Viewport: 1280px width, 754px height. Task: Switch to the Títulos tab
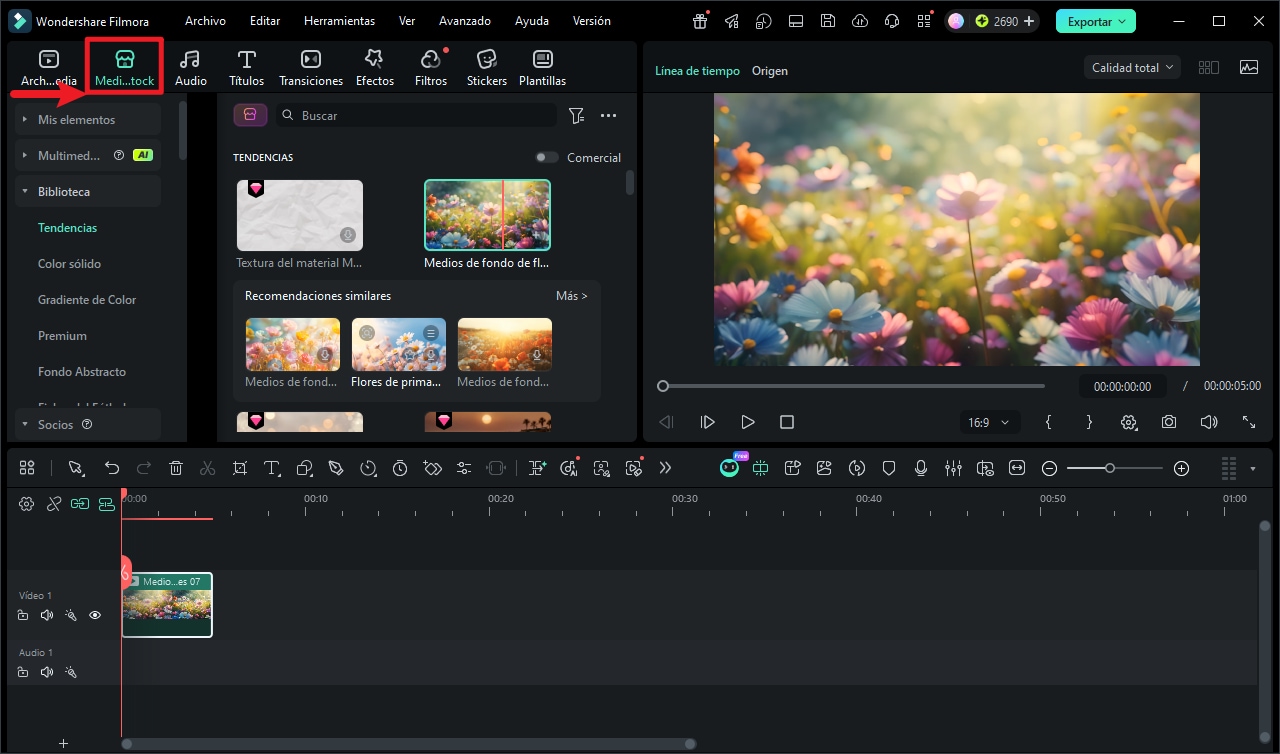click(246, 67)
